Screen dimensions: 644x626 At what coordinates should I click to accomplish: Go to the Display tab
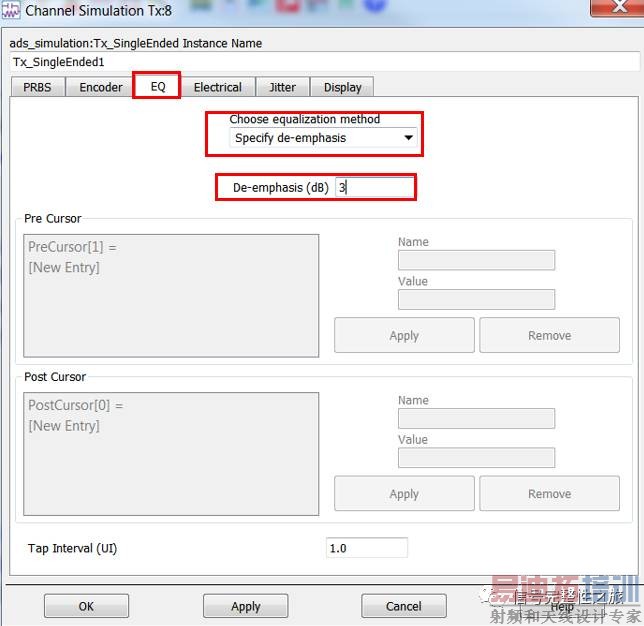click(x=342, y=87)
